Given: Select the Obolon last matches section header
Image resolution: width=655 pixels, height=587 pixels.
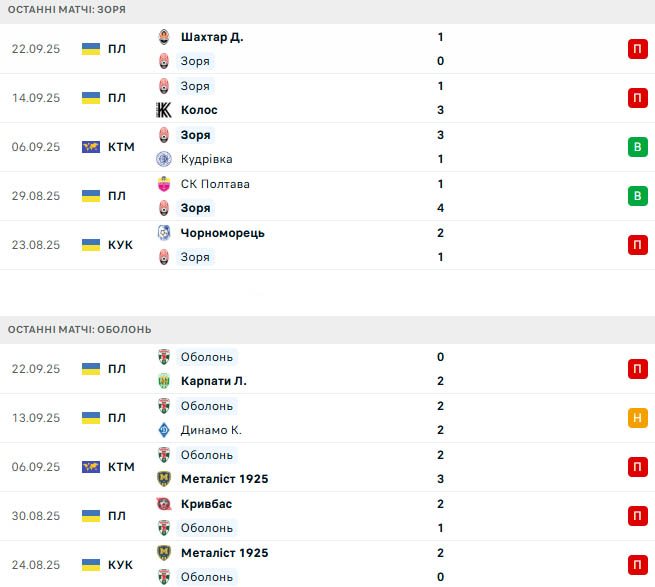Looking at the screenshot, I should click(80, 329).
